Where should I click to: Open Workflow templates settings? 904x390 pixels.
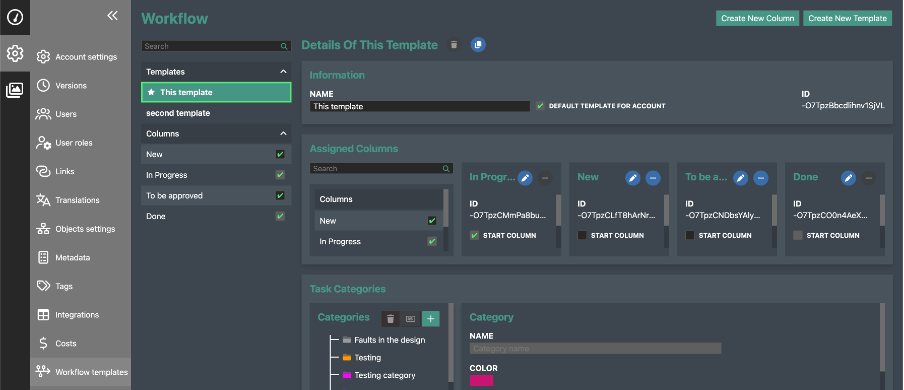pyautogui.click(x=81, y=372)
